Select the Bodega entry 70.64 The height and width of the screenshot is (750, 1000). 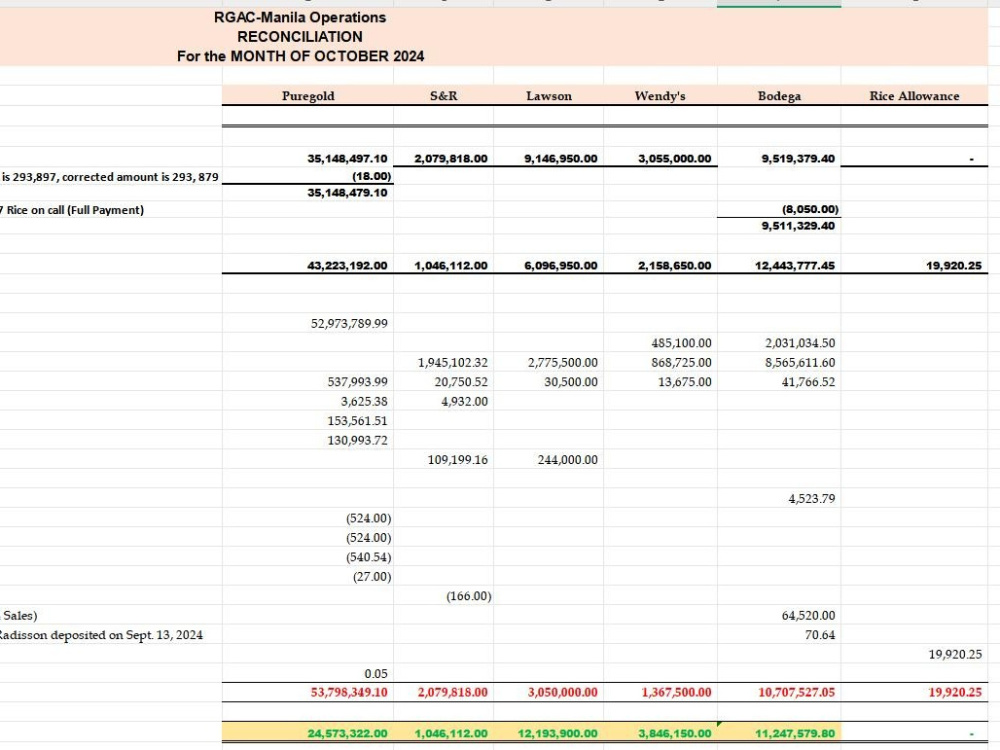tap(820, 635)
